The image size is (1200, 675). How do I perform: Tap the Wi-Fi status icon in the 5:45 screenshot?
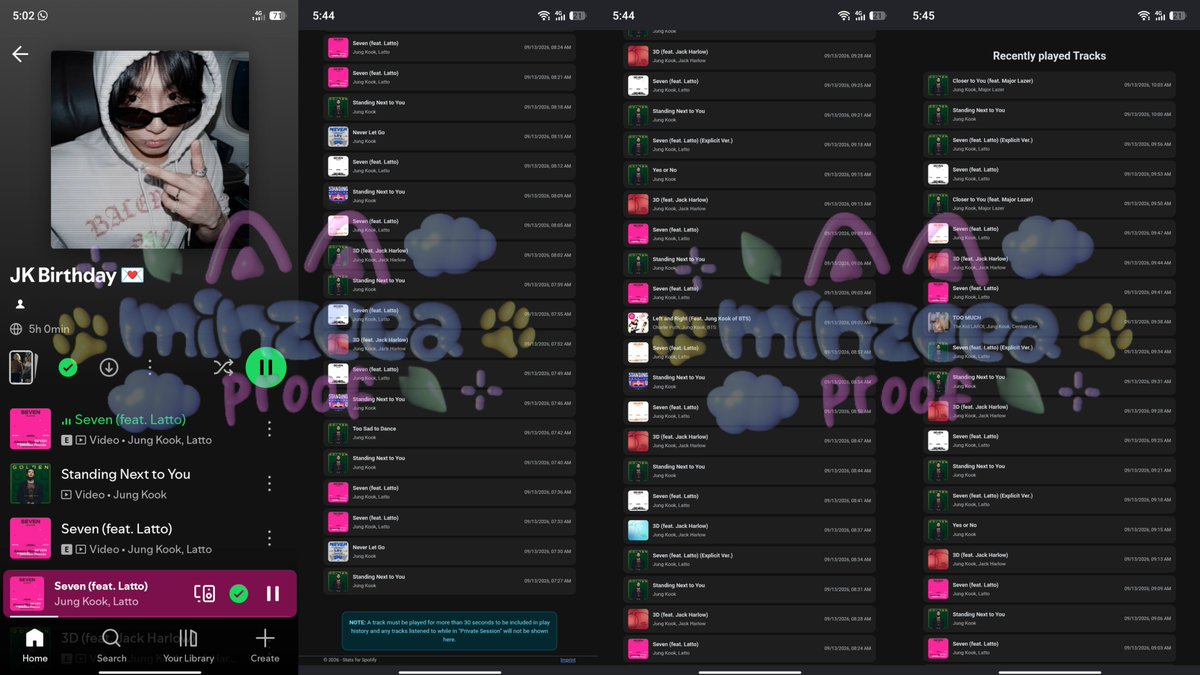1144,16
